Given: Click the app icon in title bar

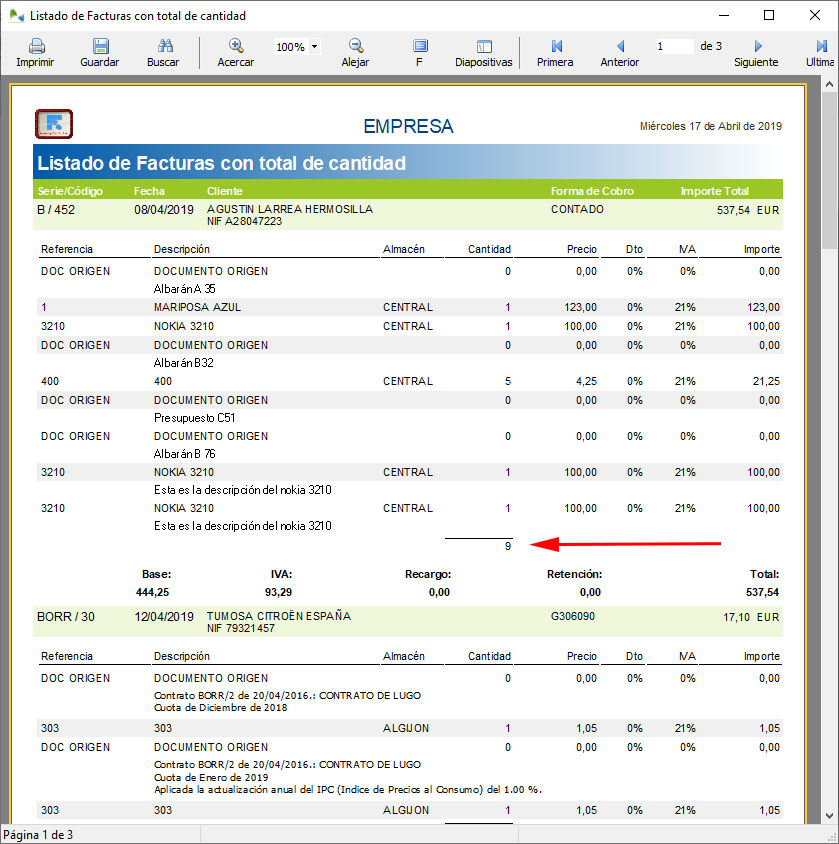Looking at the screenshot, I should point(14,16).
